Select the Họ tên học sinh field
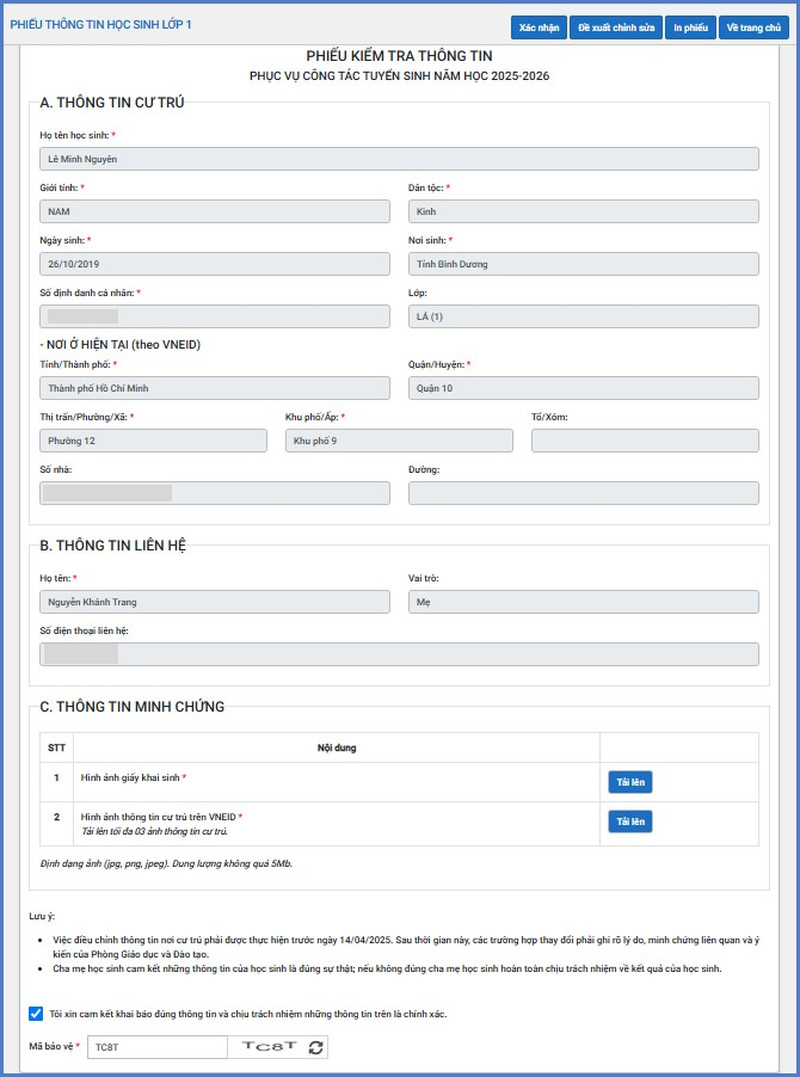 click(x=399, y=159)
